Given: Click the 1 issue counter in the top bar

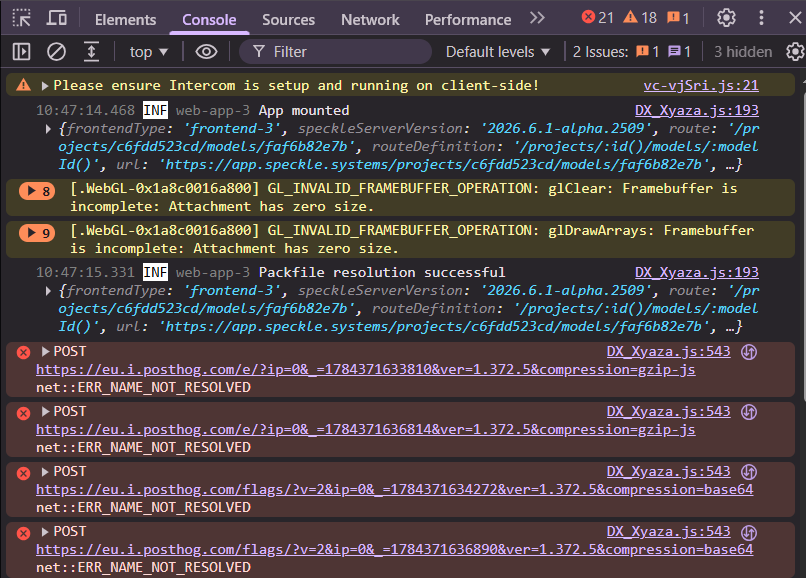Looking at the screenshot, I should coord(678,18).
